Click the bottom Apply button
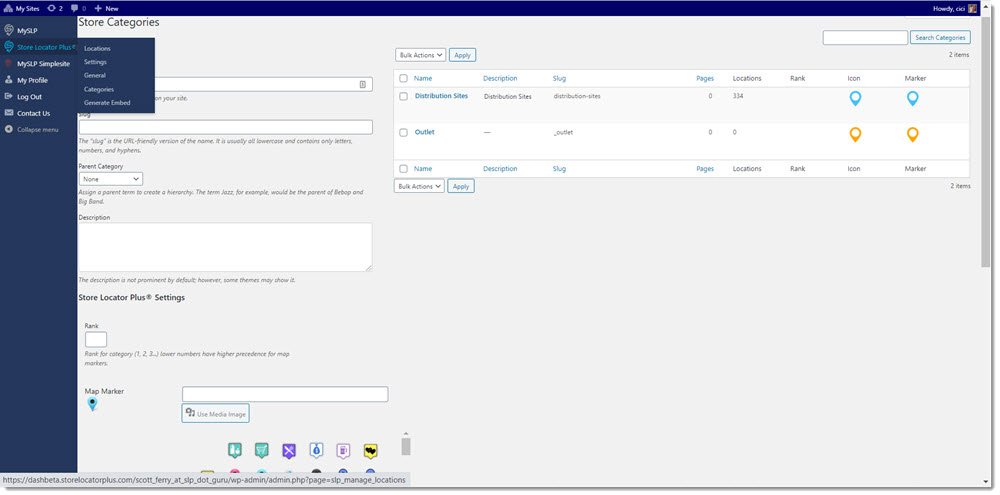This screenshot has width=1000, height=495. point(461,186)
